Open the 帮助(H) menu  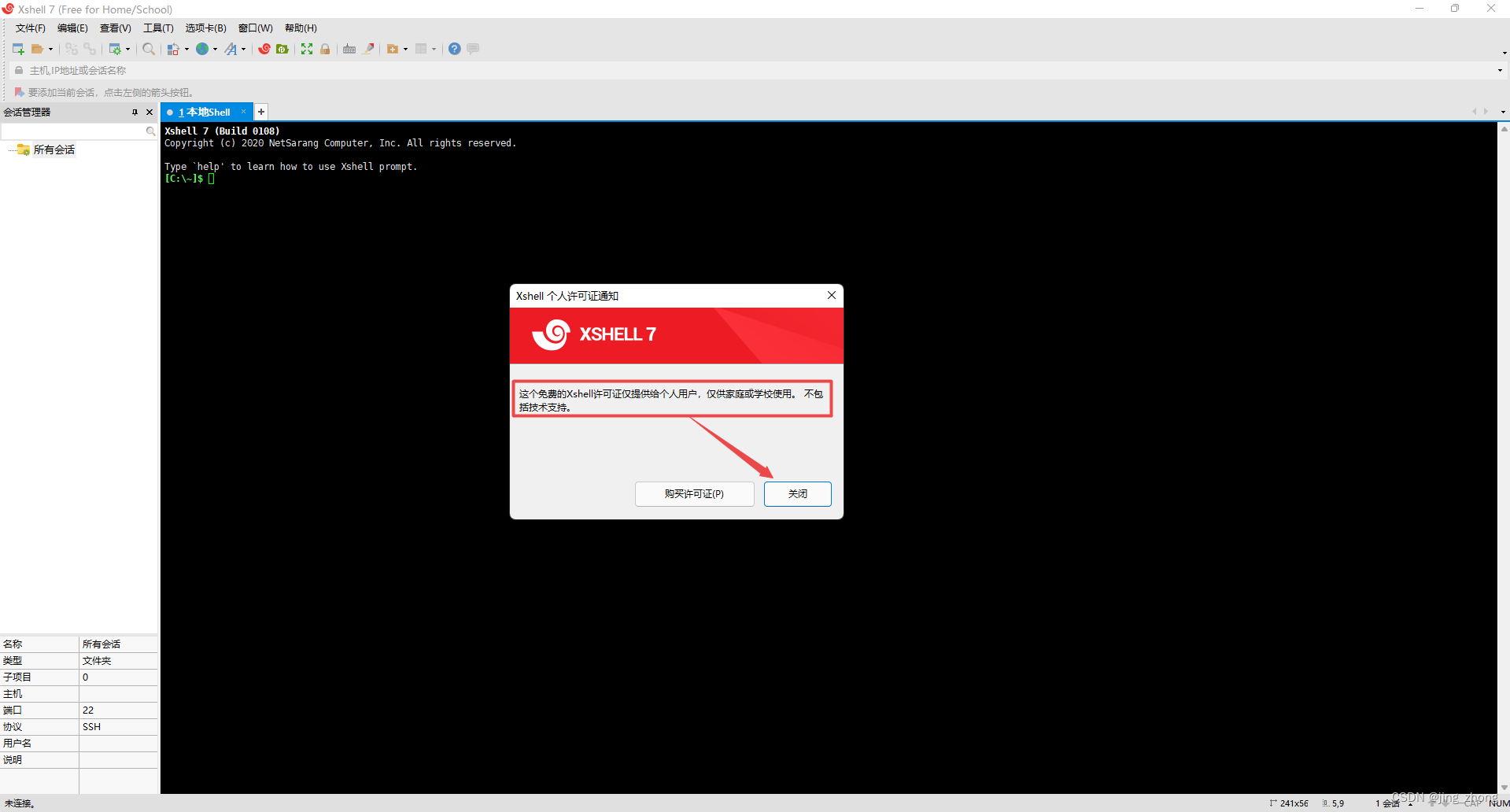(301, 28)
